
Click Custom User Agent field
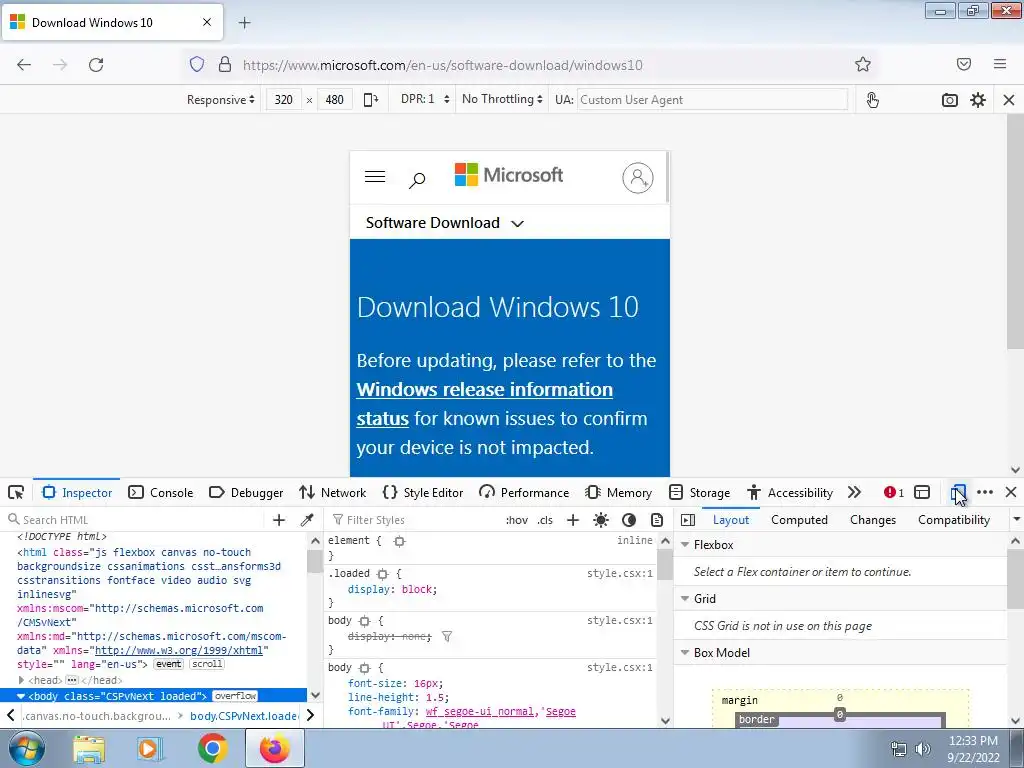[x=712, y=100]
